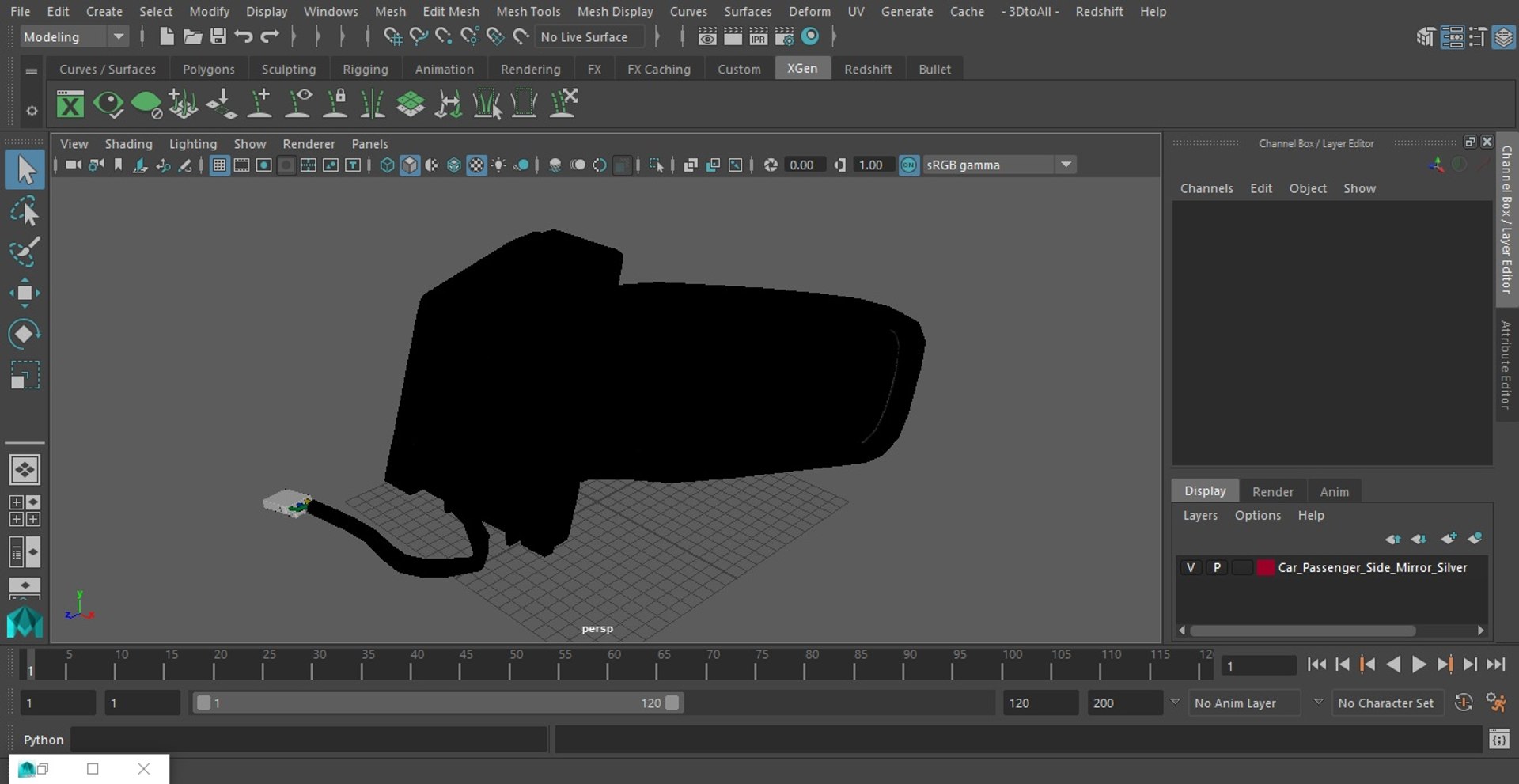The width and height of the screenshot is (1519, 784).
Task: Click the Hypershade sphere icon
Action: point(810,36)
